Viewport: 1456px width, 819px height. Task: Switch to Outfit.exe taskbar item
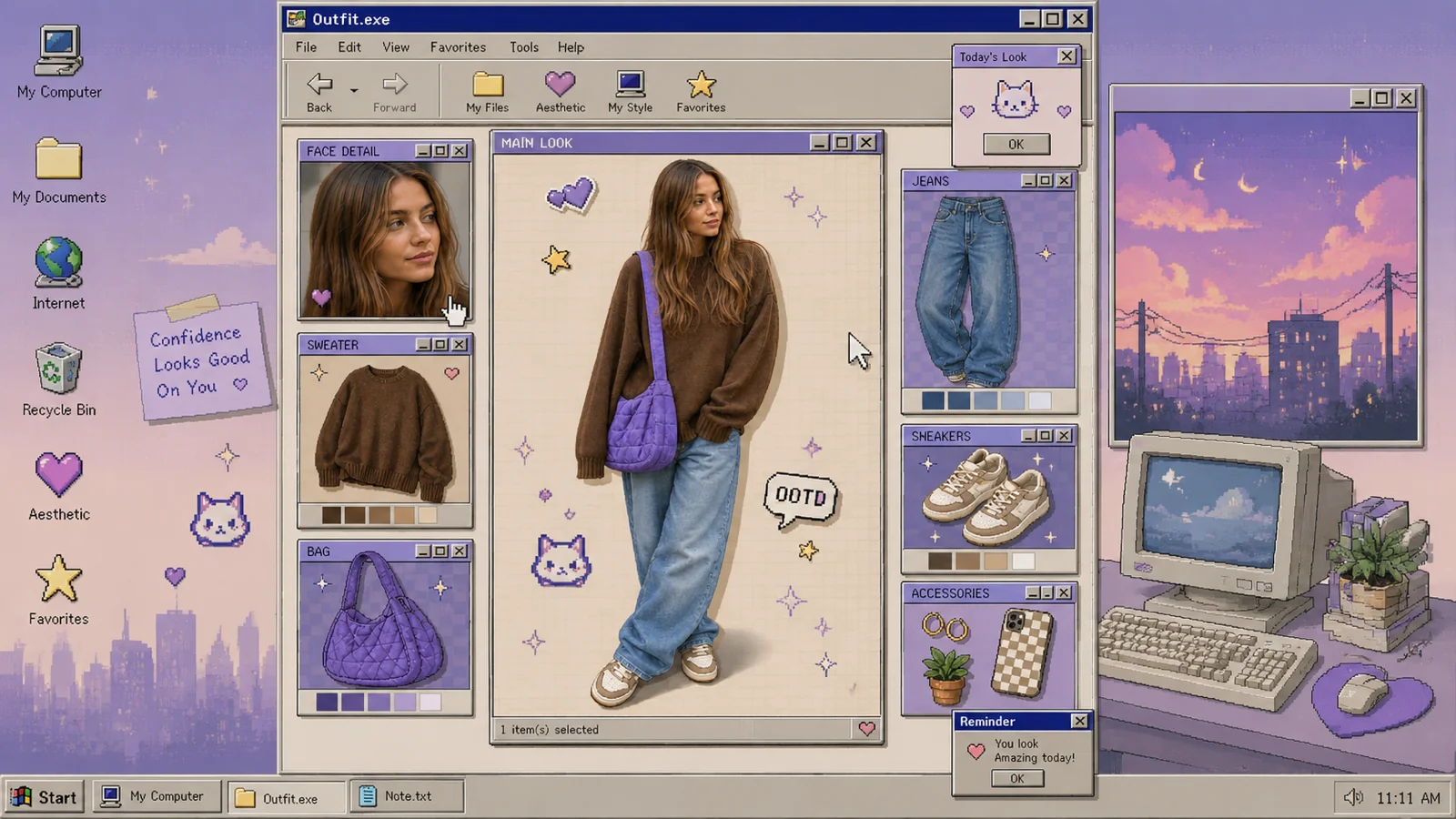[286, 798]
